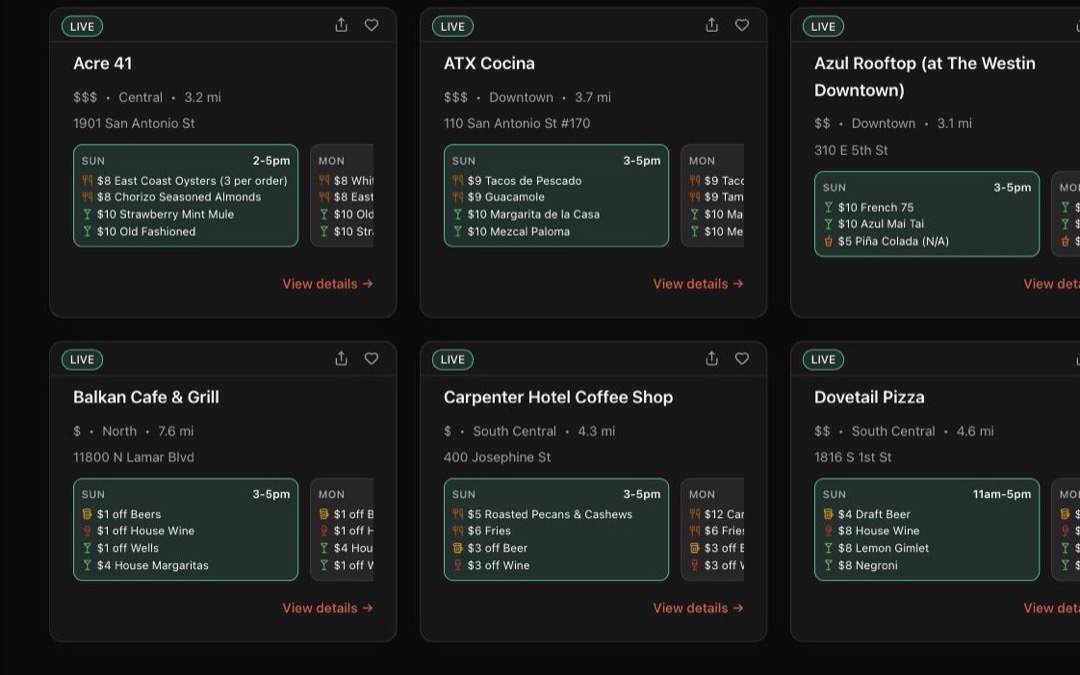Screen dimensions: 1080x675
Task: Click the food icon beside East Coast Oysters
Action: pyautogui.click(x=87, y=180)
